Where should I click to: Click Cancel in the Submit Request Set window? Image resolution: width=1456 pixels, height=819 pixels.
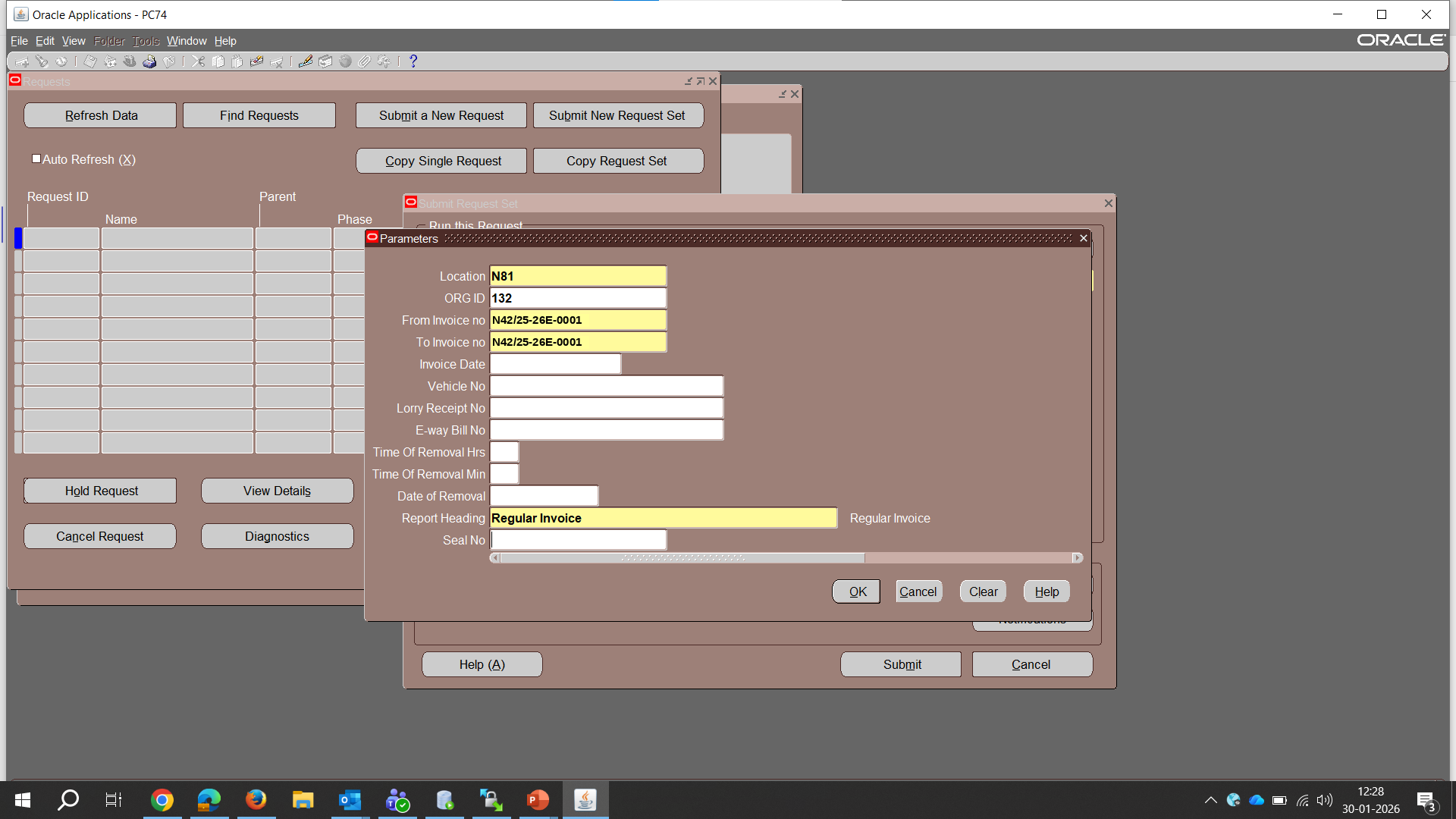(1031, 664)
